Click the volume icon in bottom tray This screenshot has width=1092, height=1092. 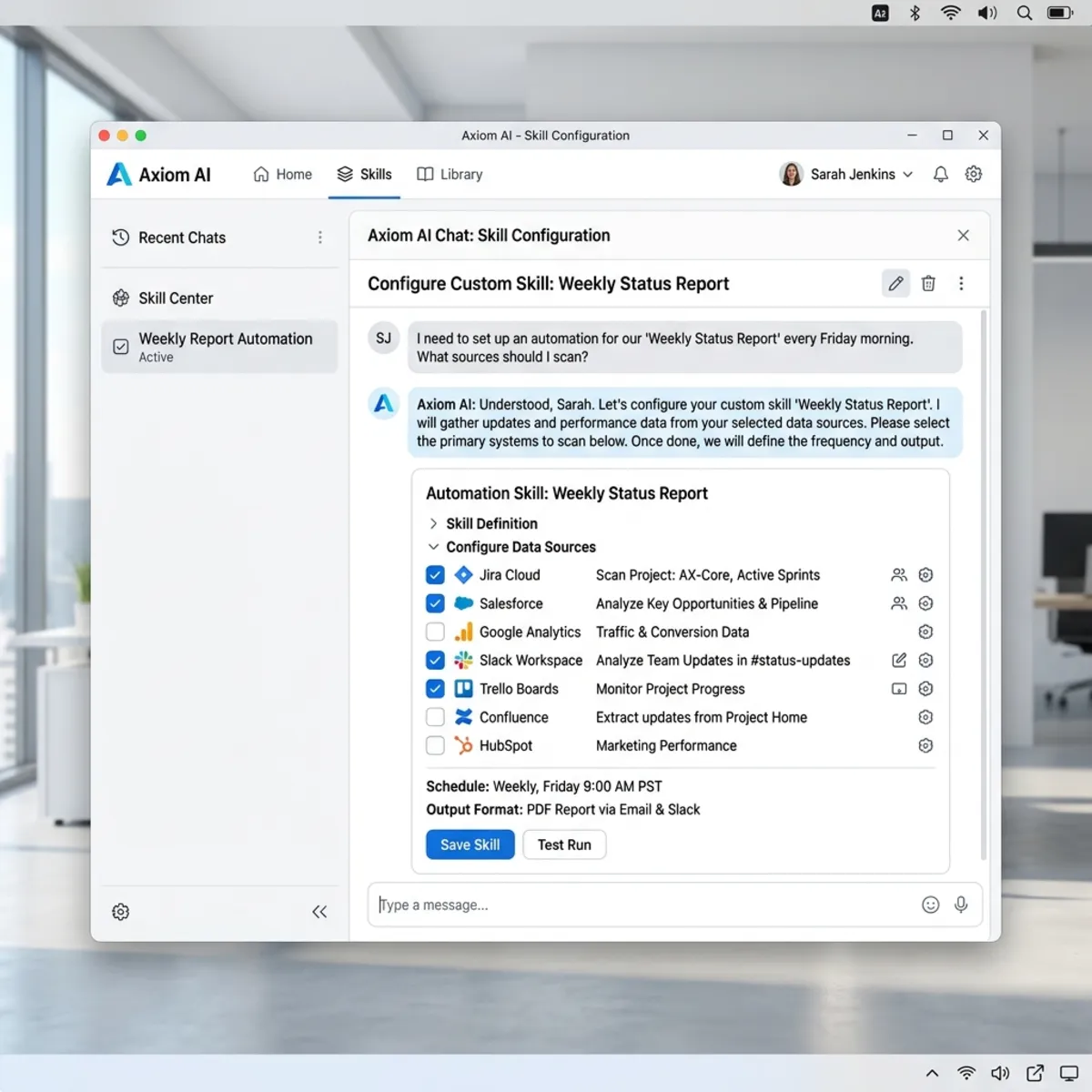1000,1074
